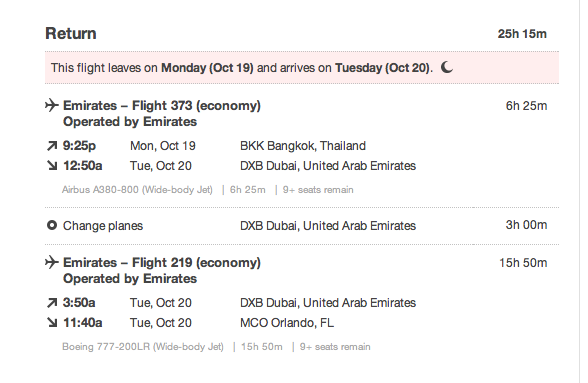The width and height of the screenshot is (588, 383).
Task: Click the crescent moon overnight icon
Action: 447,68
